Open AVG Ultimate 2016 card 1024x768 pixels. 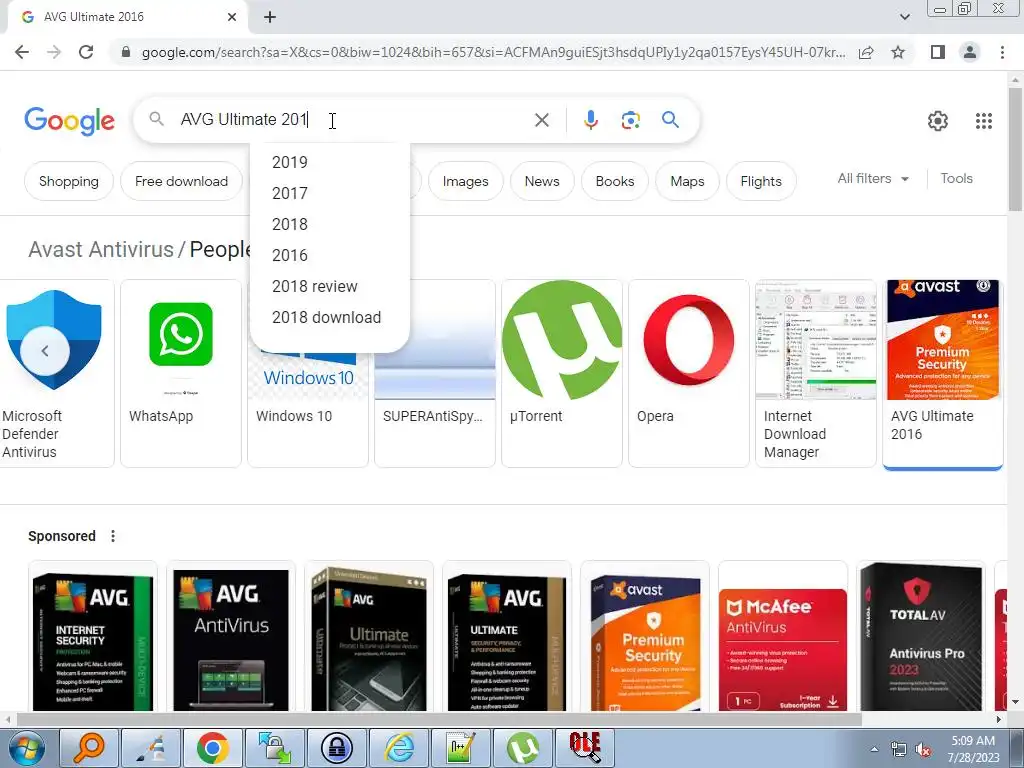pyautogui.click(x=943, y=374)
